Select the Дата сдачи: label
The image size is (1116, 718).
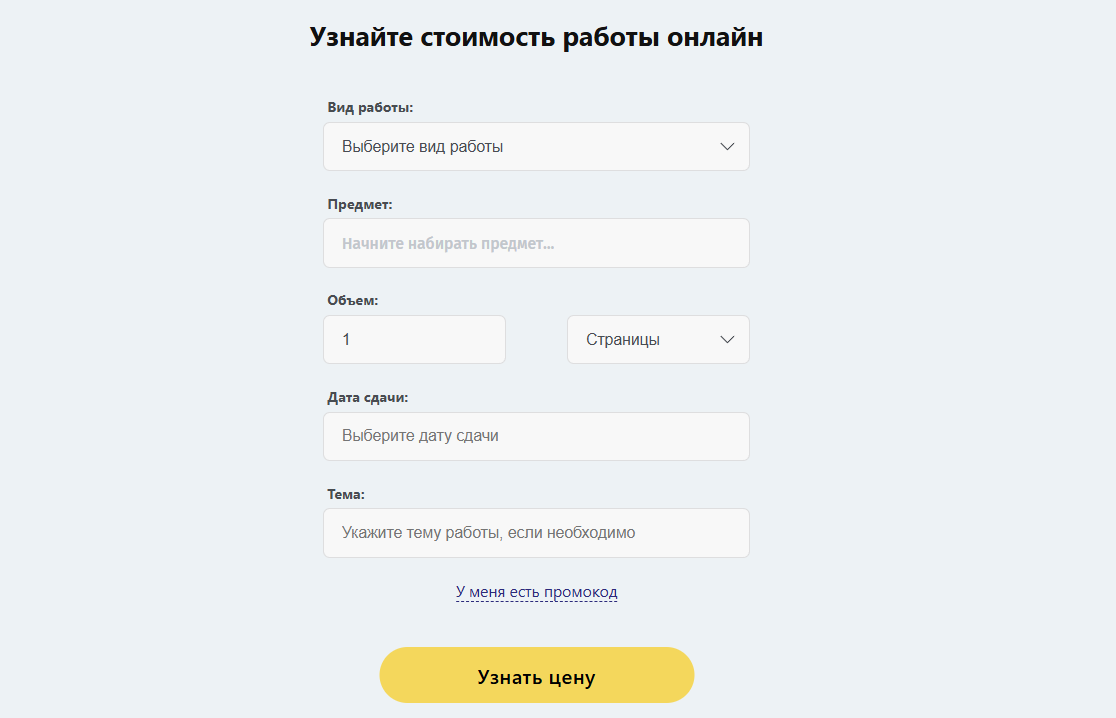pos(367,398)
